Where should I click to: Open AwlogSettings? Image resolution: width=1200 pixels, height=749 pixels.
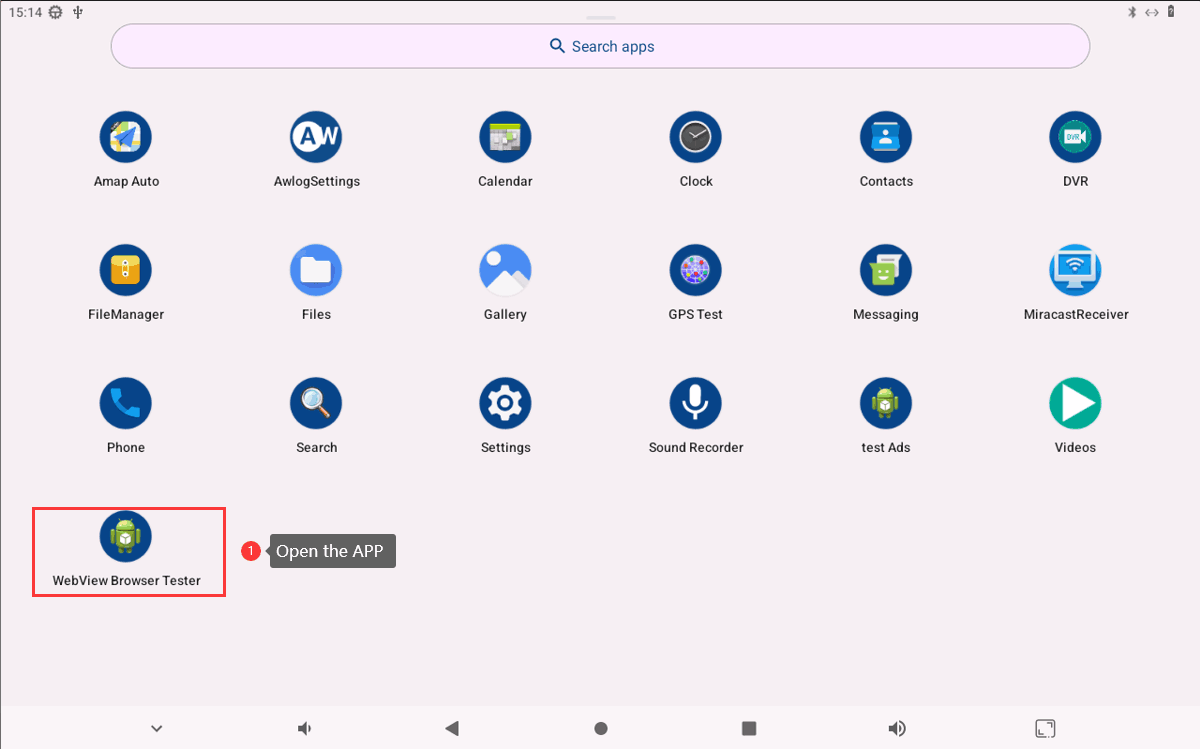point(316,136)
